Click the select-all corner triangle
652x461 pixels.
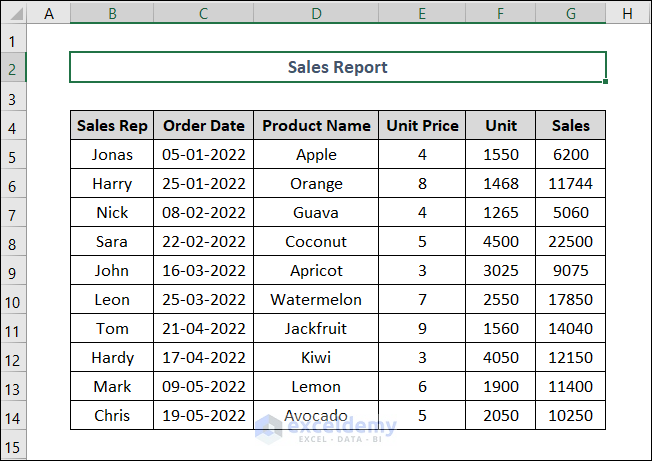[14, 13]
